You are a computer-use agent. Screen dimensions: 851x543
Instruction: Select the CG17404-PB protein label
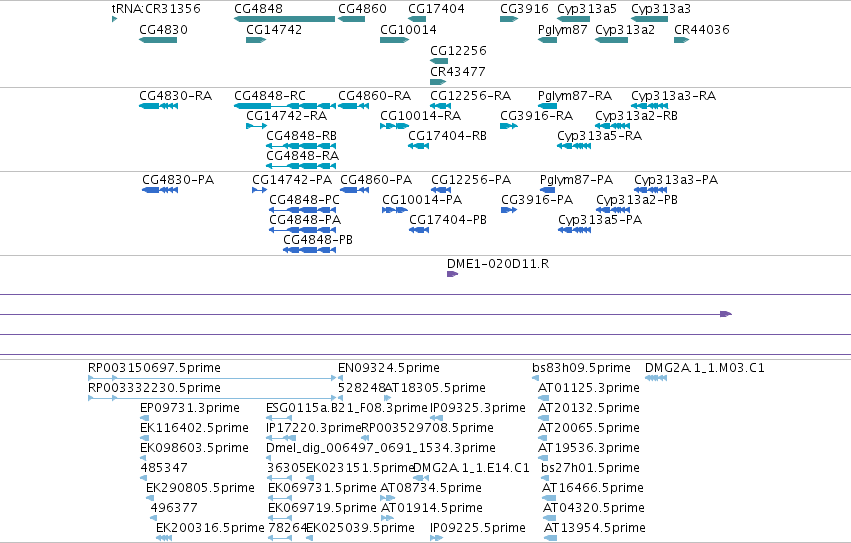[x=448, y=220]
